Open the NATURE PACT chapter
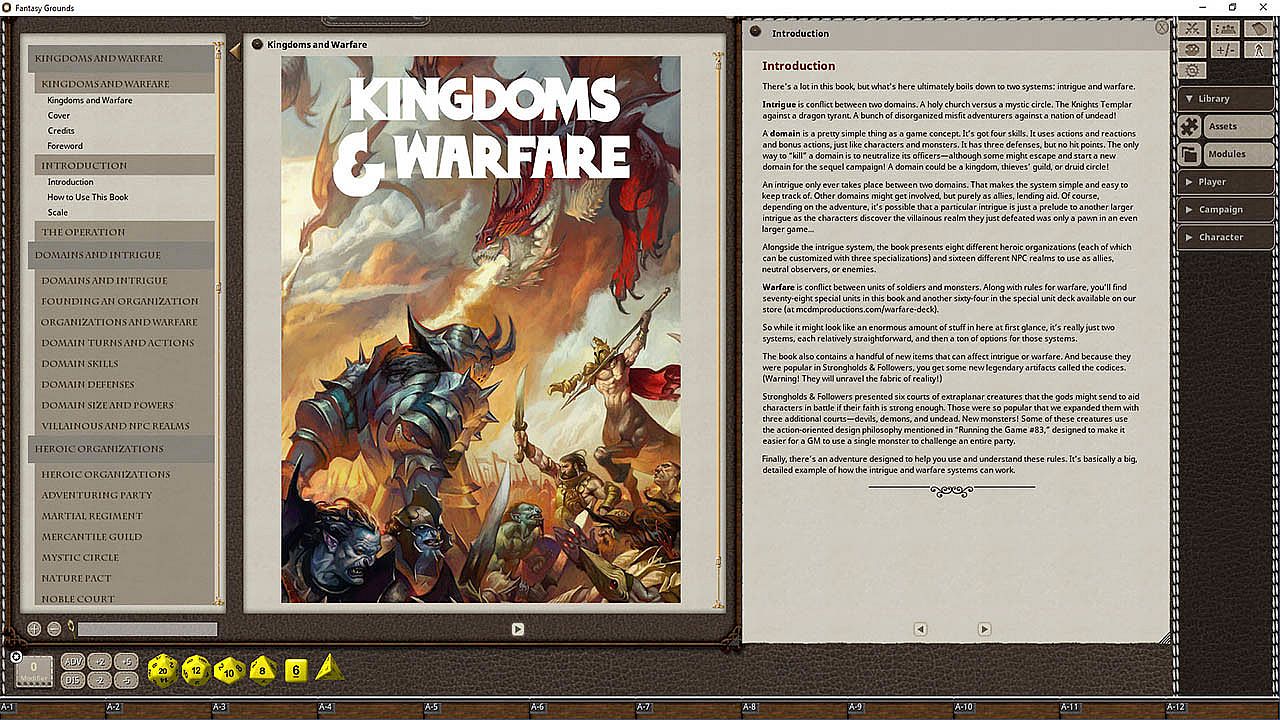The image size is (1280, 720). point(76,578)
